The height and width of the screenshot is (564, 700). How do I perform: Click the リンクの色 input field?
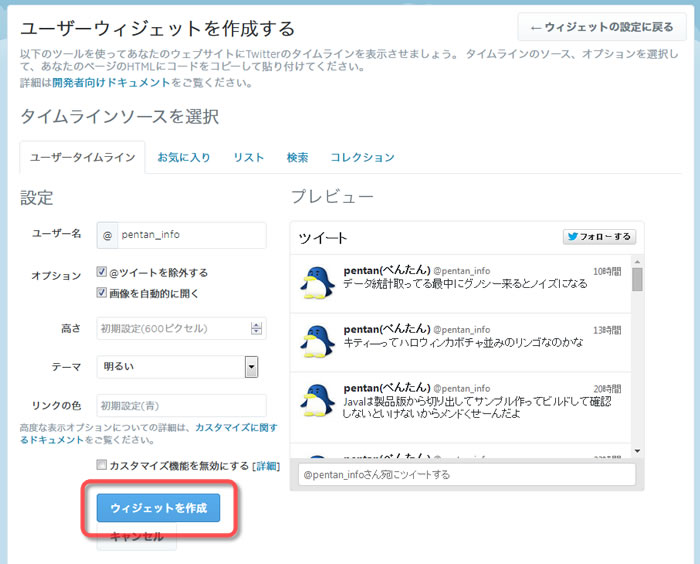pyautogui.click(x=181, y=405)
